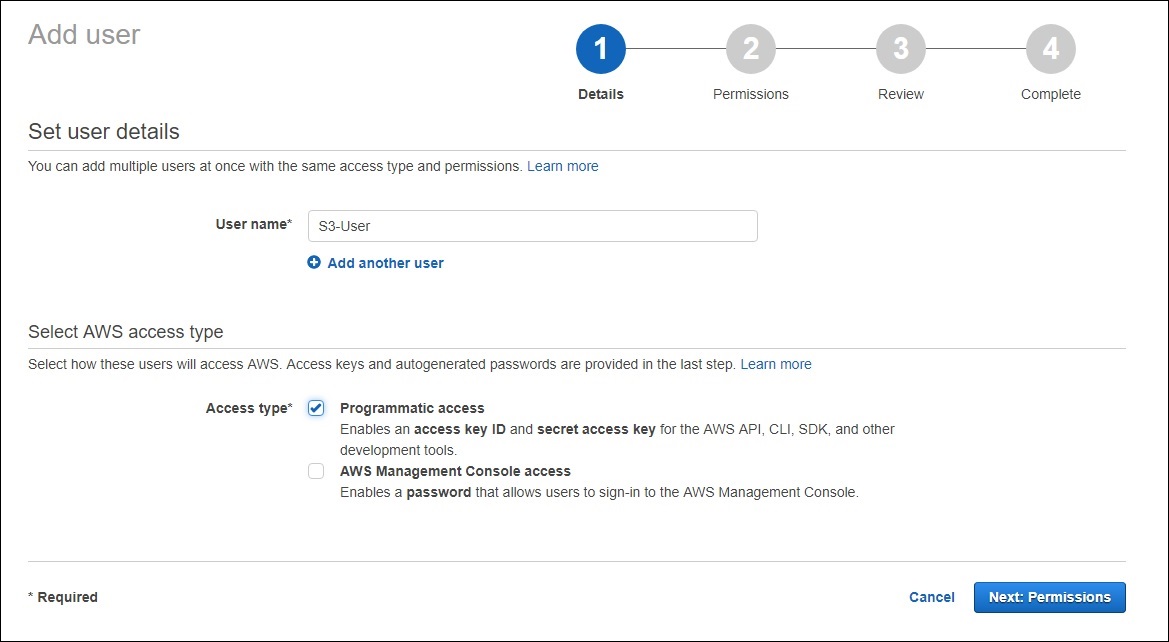This screenshot has height=642, width=1169.
Task: Uncheck the Programmatic access checkbox
Action: [x=316, y=408]
